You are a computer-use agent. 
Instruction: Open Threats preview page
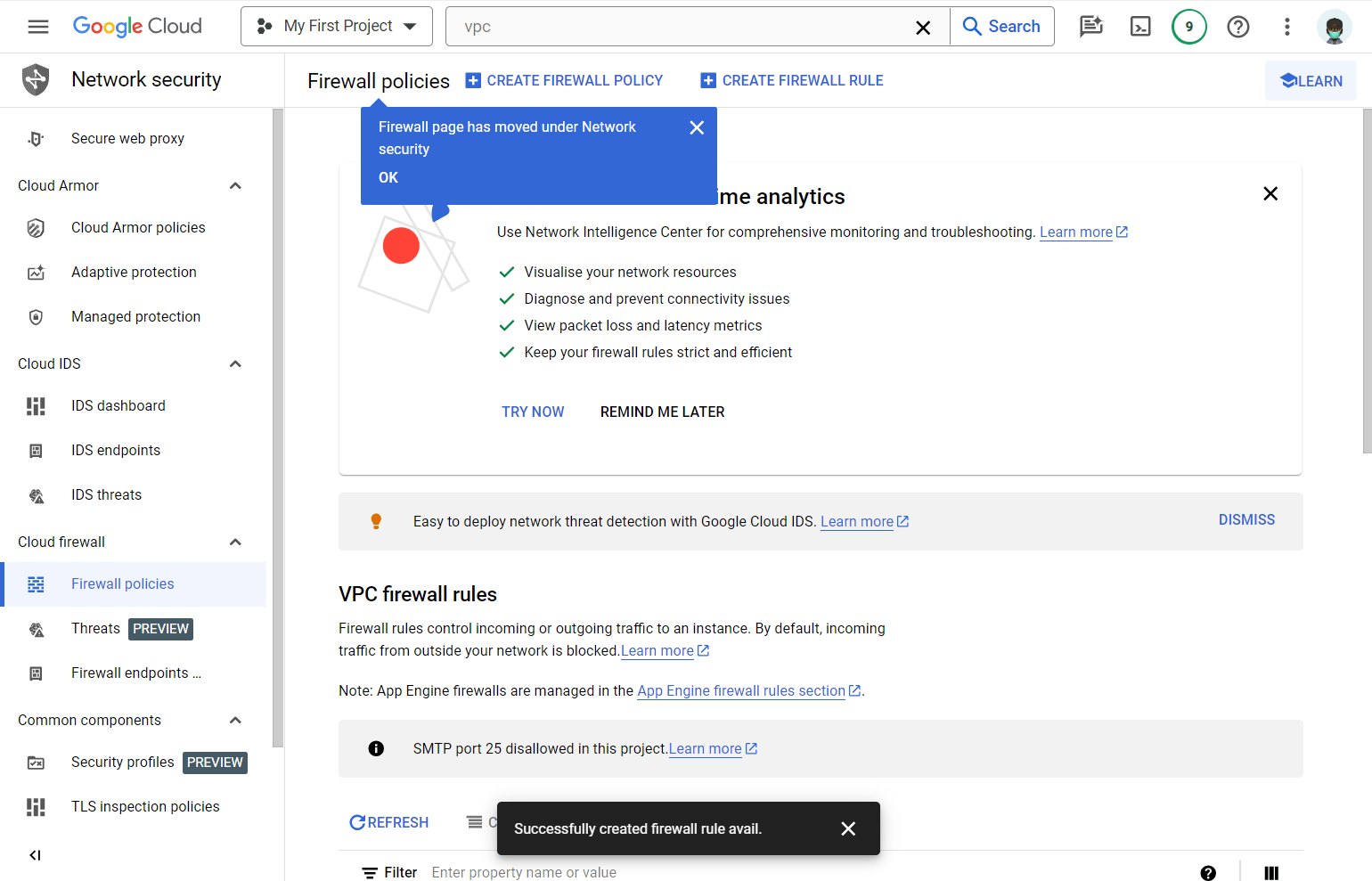pos(134,629)
